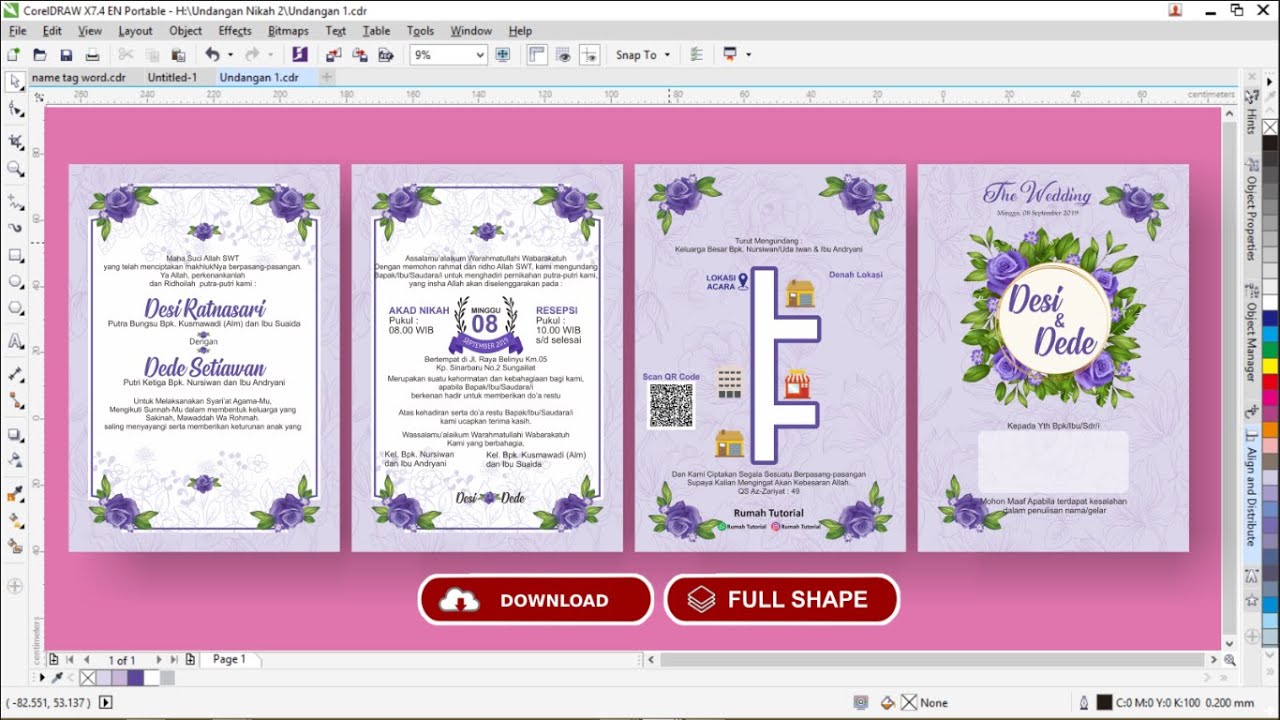Open the Snap To dropdown
Viewport: 1280px width, 720px height.
click(x=643, y=55)
